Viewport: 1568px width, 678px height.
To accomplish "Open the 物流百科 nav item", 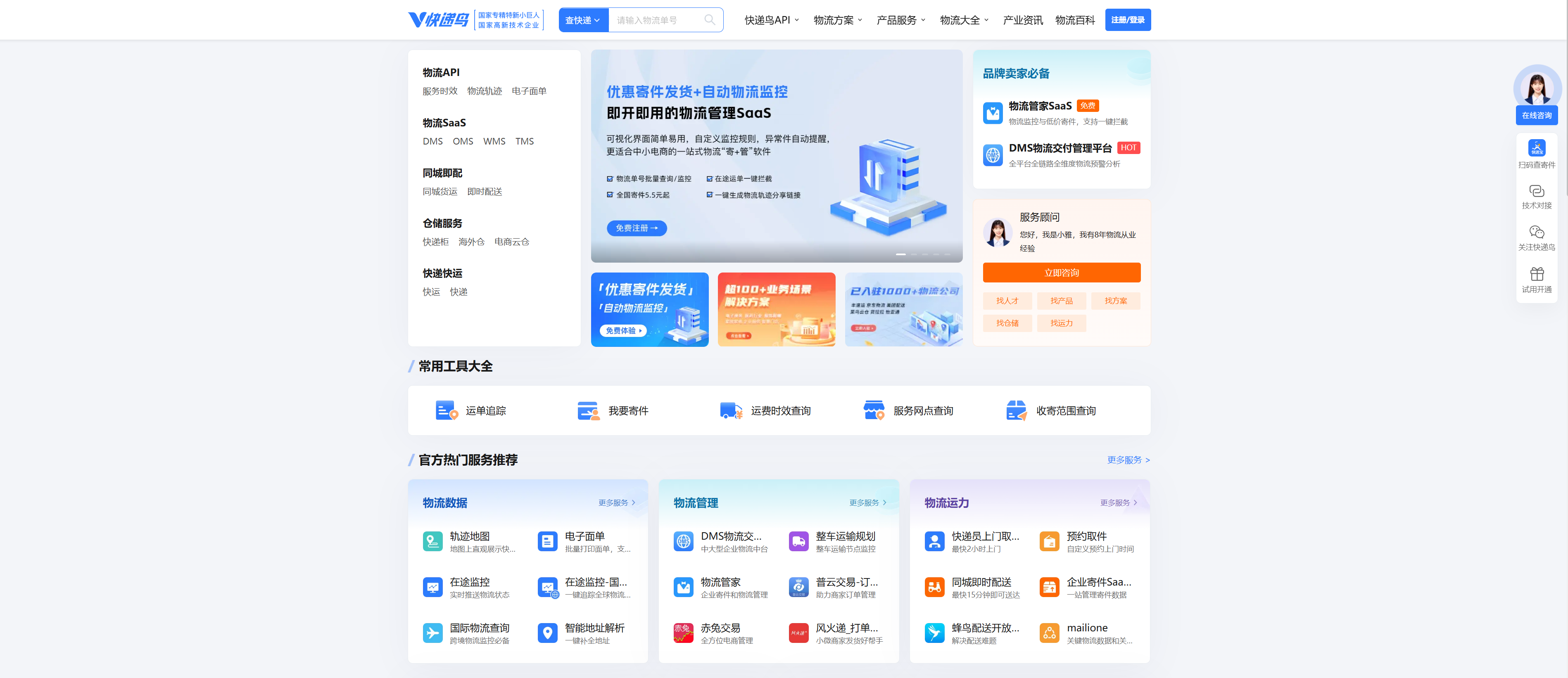I will (1075, 20).
